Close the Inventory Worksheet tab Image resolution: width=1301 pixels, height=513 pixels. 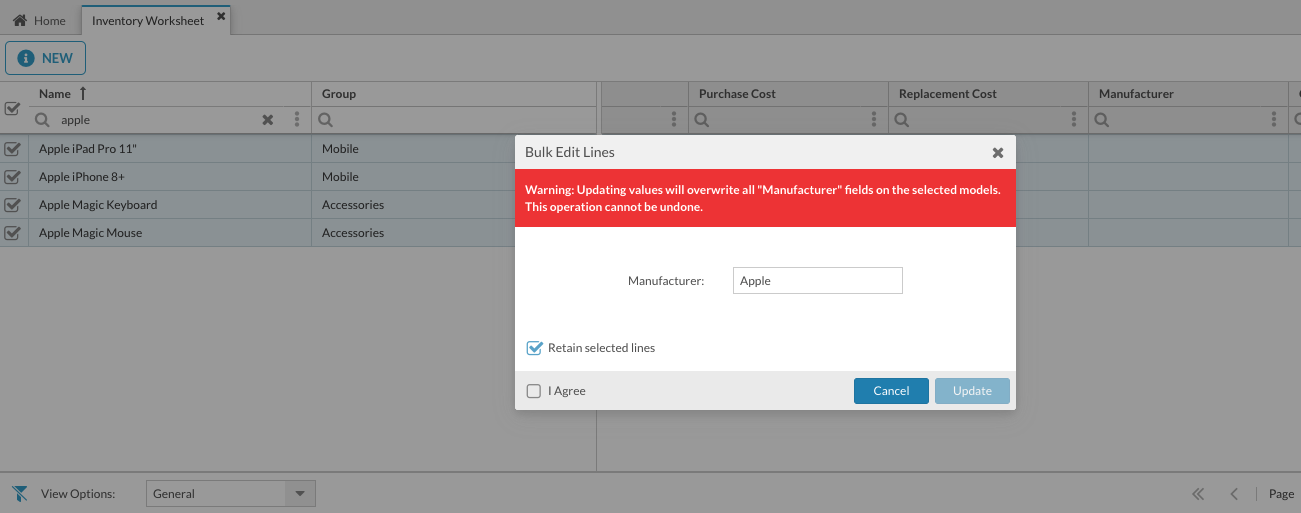221,17
